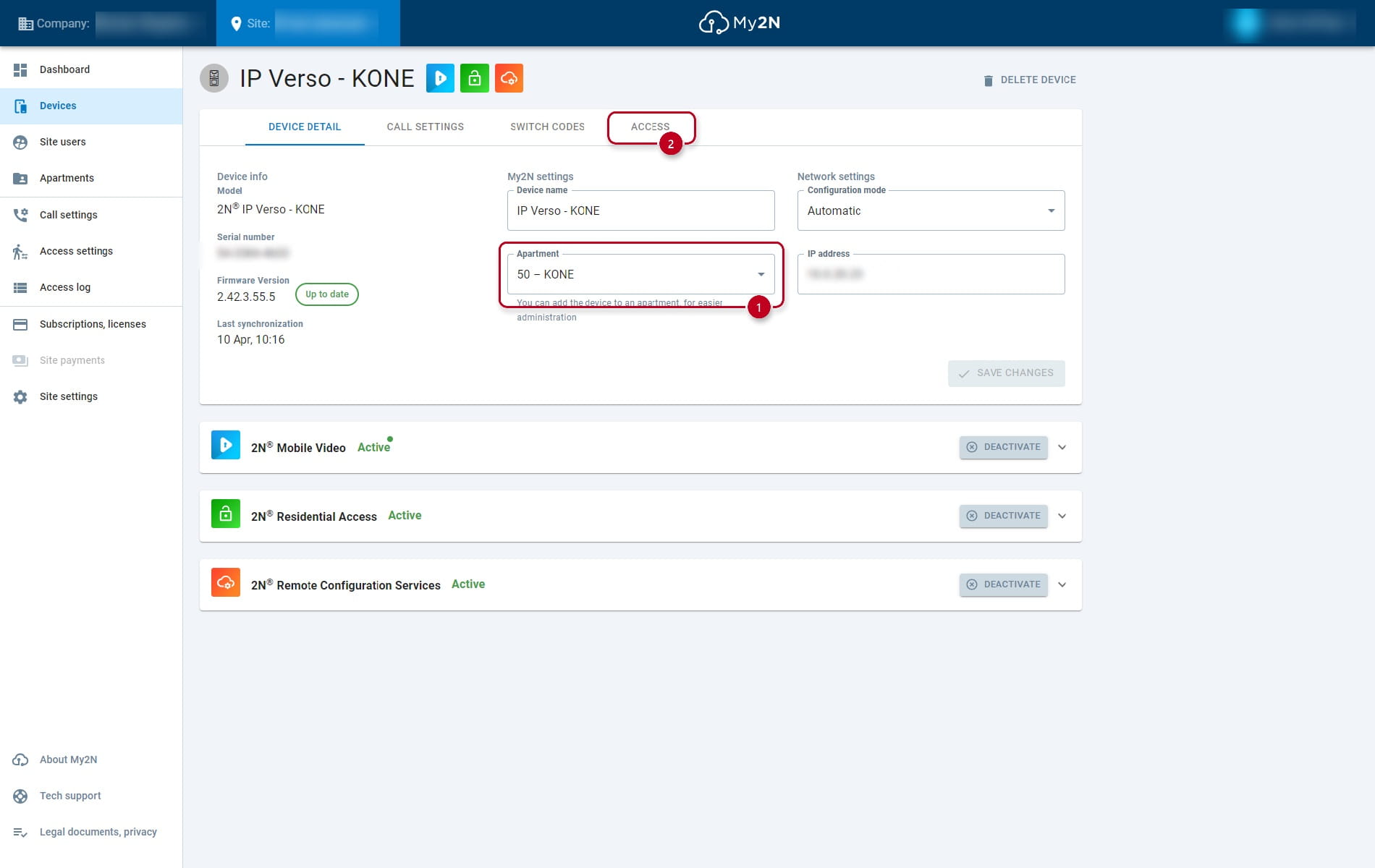
Task: Click the Mobile Video service row icon
Action: click(x=226, y=445)
